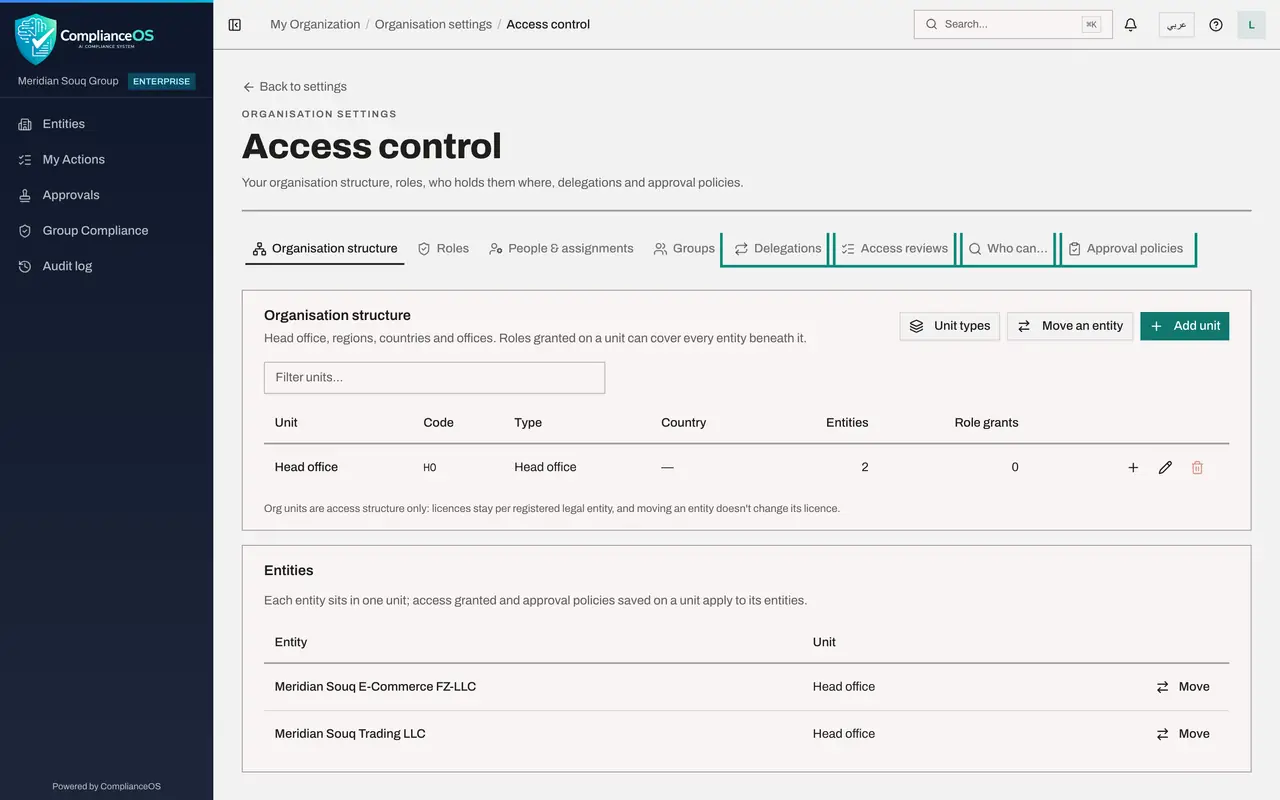Open user avatar menu L
This screenshot has height=800, width=1280.
point(1252,25)
